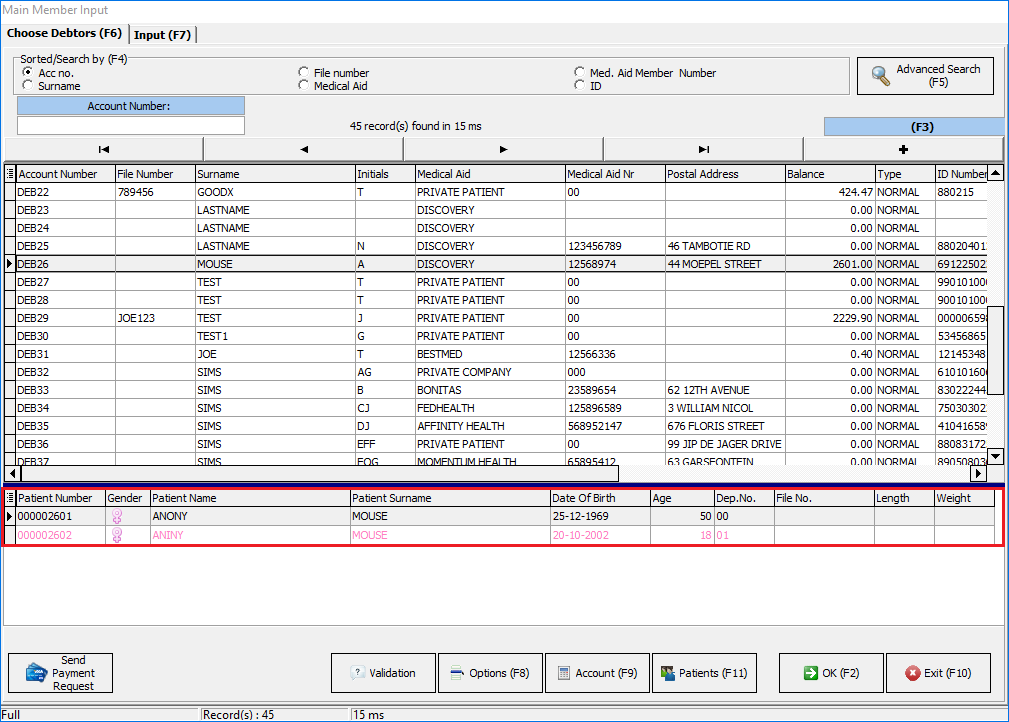Open debtor grid column selector icon
The image size is (1009, 722).
10,174
